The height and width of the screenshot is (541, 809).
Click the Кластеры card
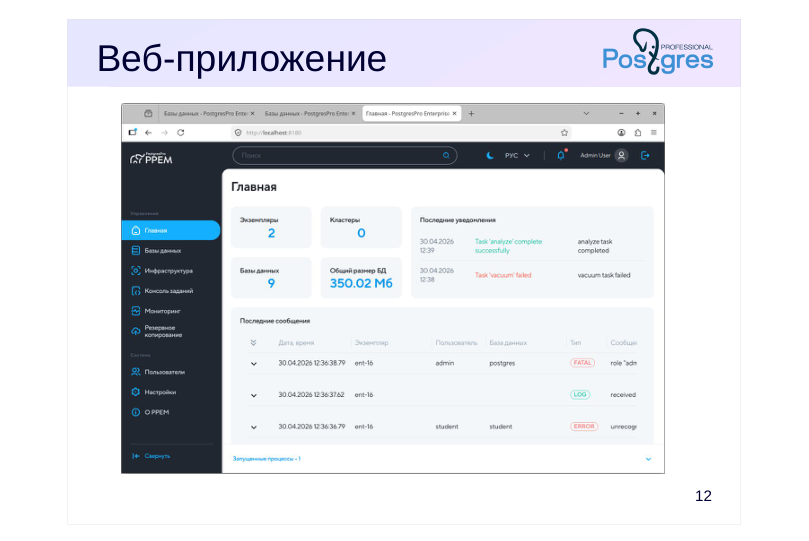coord(361,227)
